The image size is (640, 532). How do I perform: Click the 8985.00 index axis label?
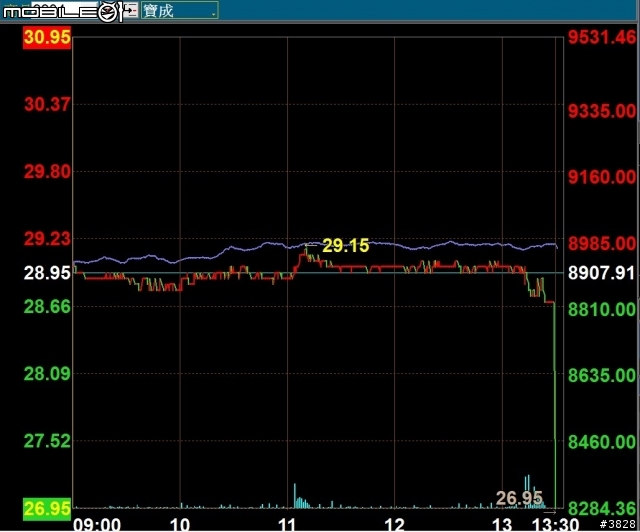pyautogui.click(x=602, y=244)
